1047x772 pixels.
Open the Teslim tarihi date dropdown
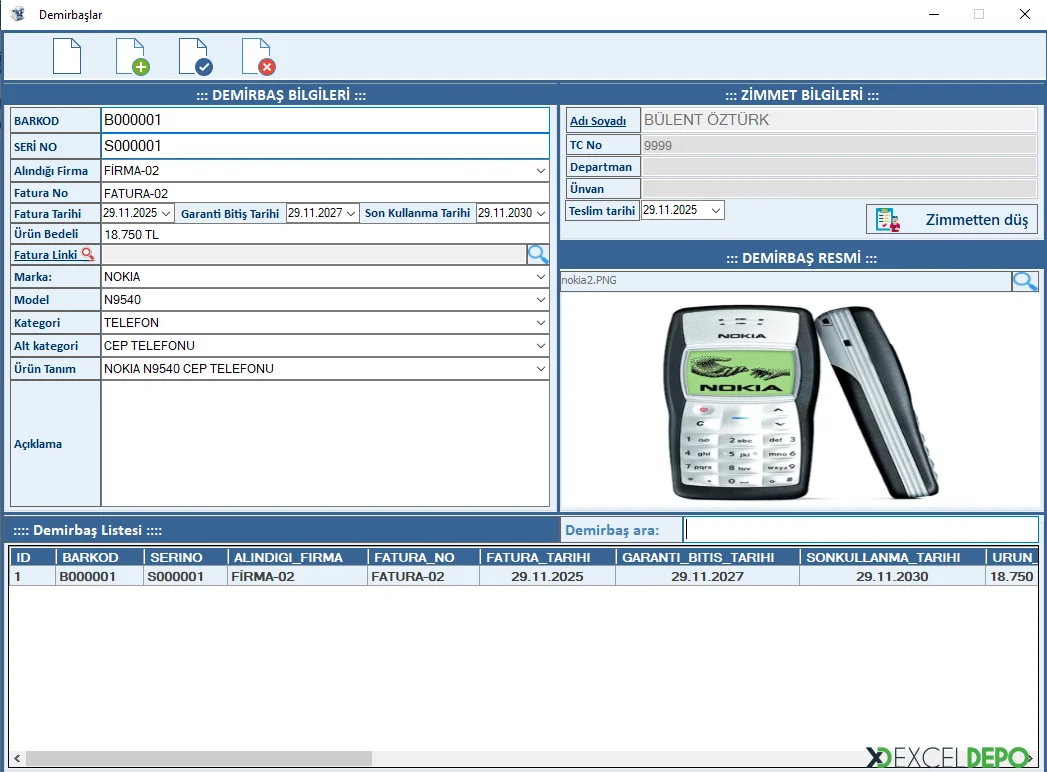pos(715,210)
